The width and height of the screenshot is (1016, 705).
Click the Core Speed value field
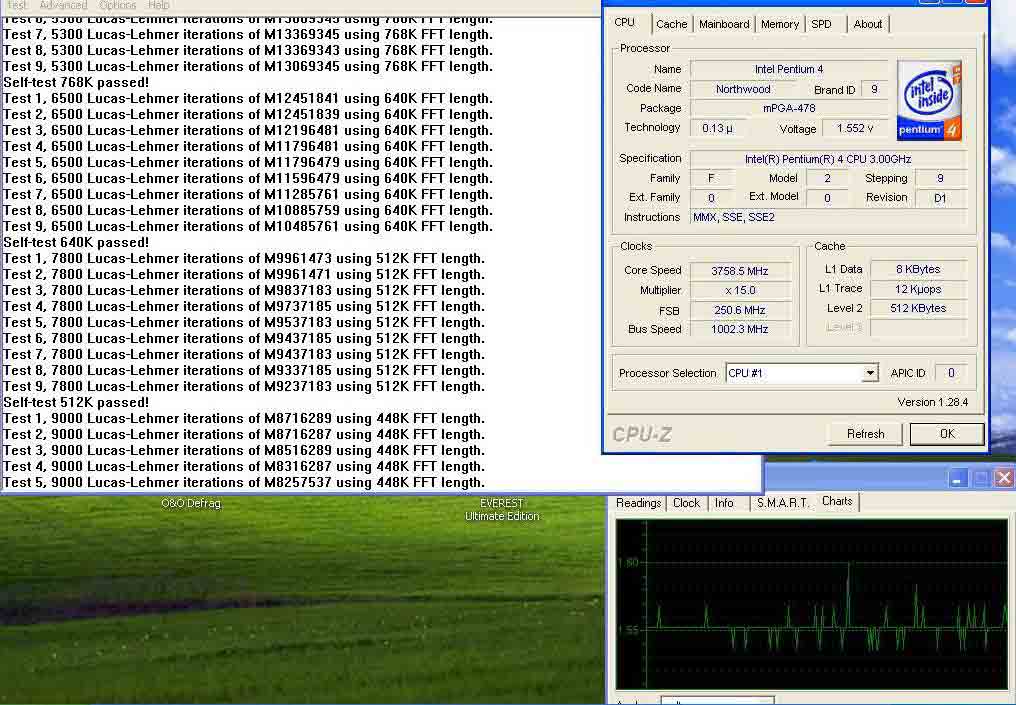[x=739, y=270]
